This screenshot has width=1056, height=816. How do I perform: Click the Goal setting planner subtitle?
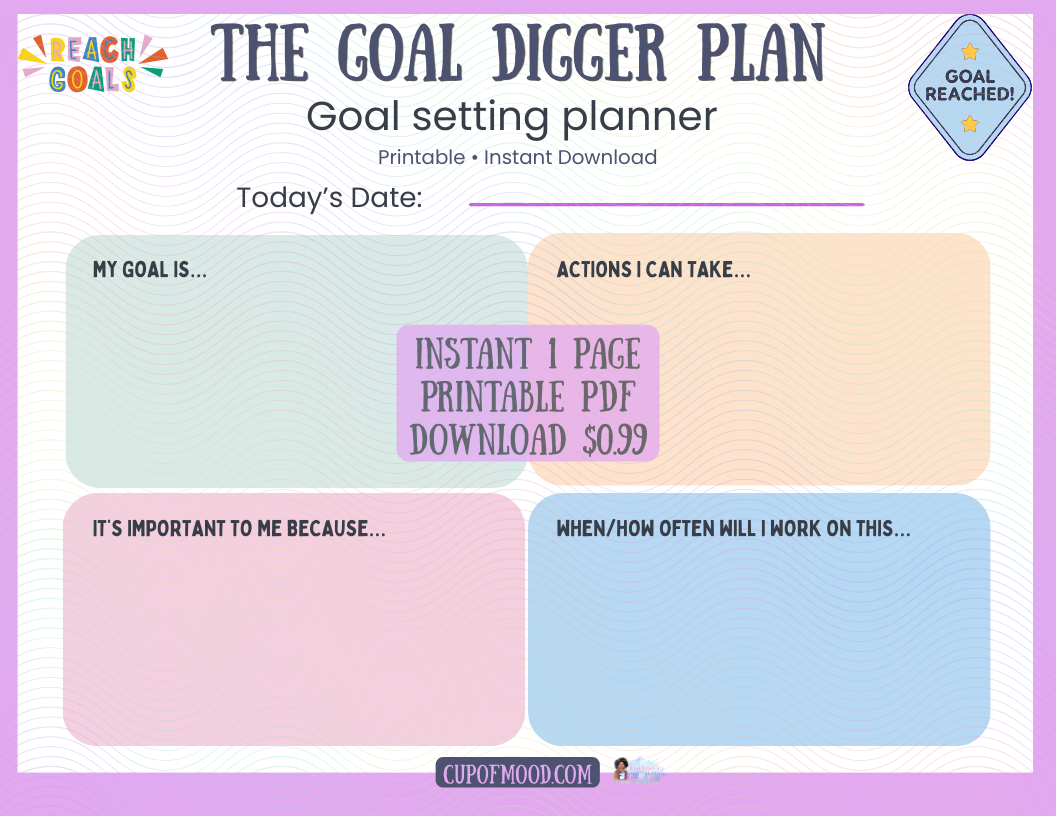click(x=511, y=117)
